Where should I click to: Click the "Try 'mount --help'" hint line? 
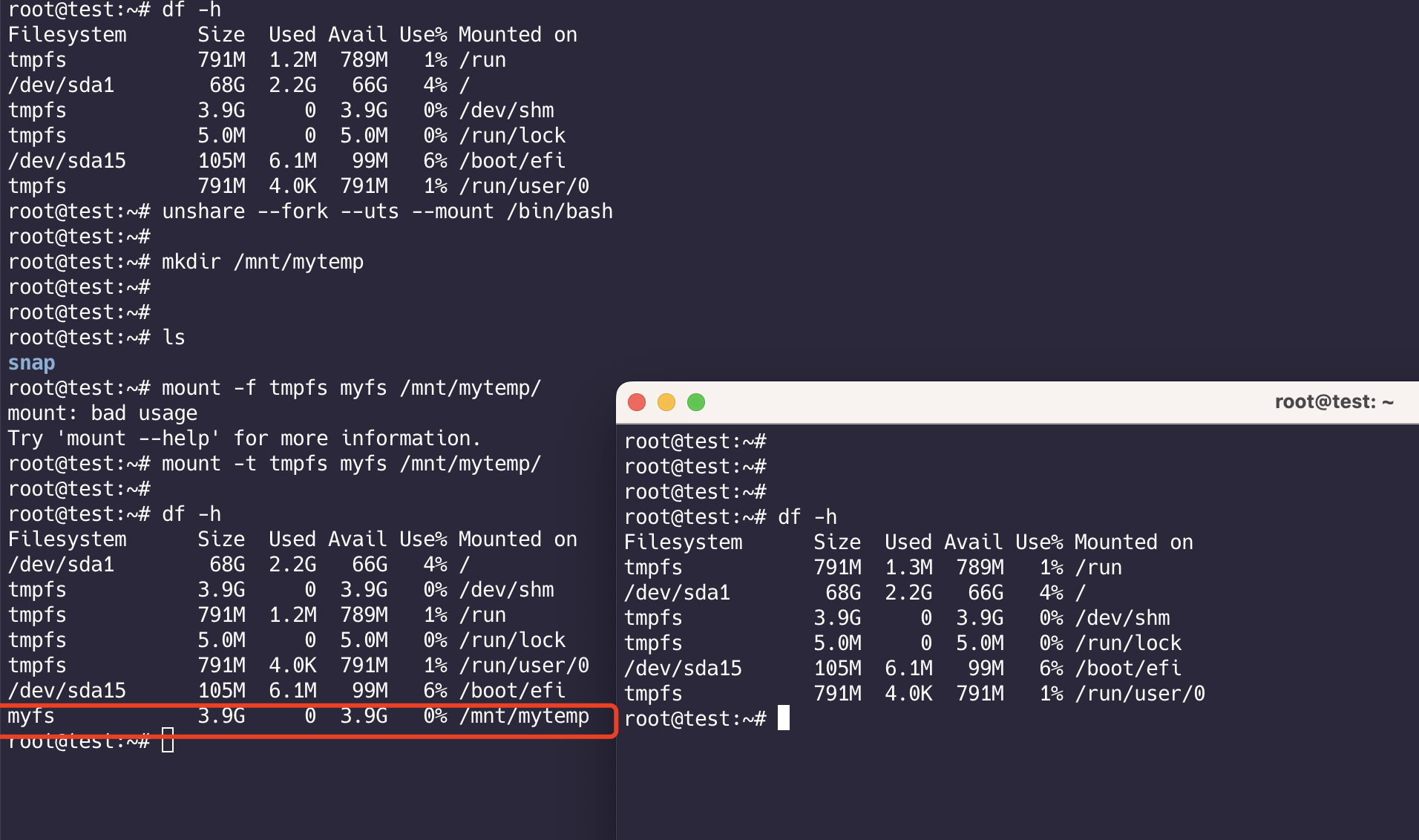(244, 439)
